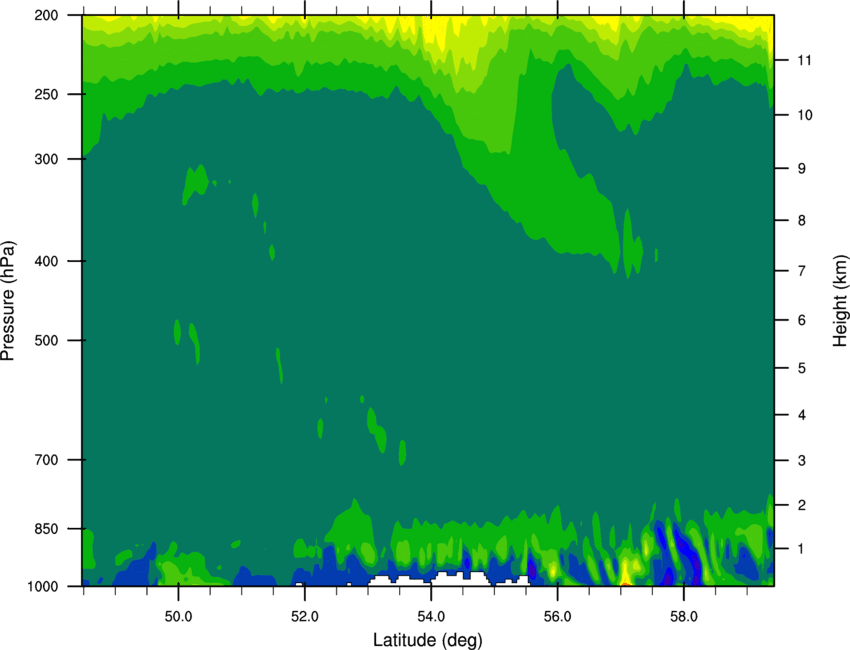Select the 500 pressure tick label
The height and width of the screenshot is (650, 850).
point(47,340)
